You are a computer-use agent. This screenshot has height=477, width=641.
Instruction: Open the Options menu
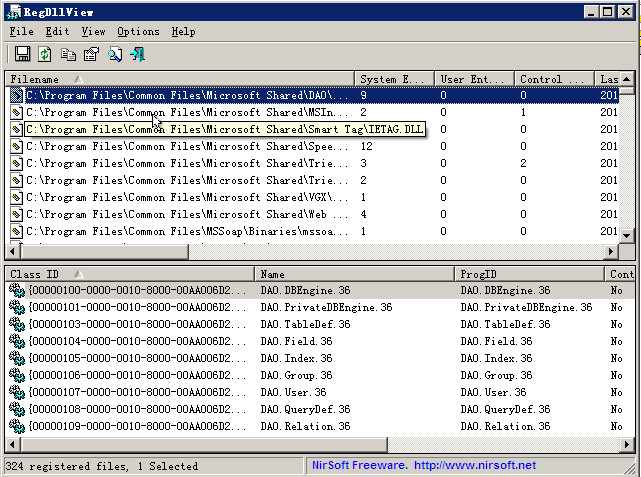138,31
